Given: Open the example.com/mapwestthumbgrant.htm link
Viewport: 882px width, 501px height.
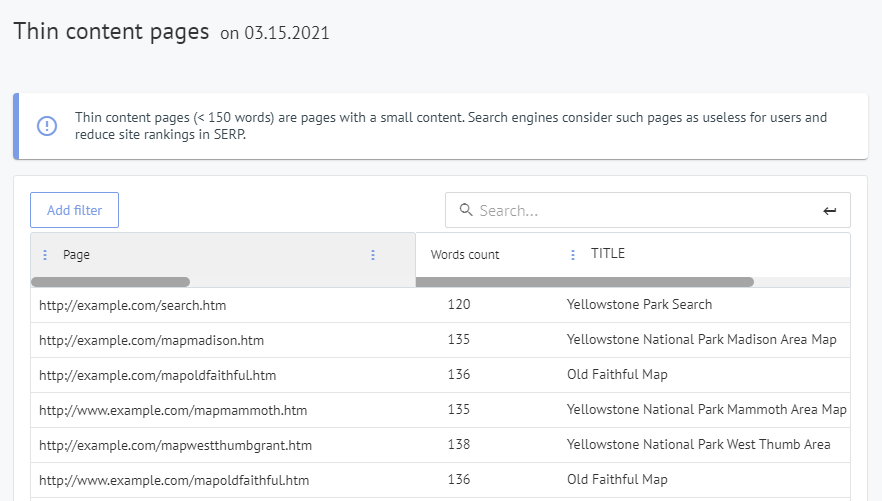Looking at the screenshot, I should coord(175,445).
